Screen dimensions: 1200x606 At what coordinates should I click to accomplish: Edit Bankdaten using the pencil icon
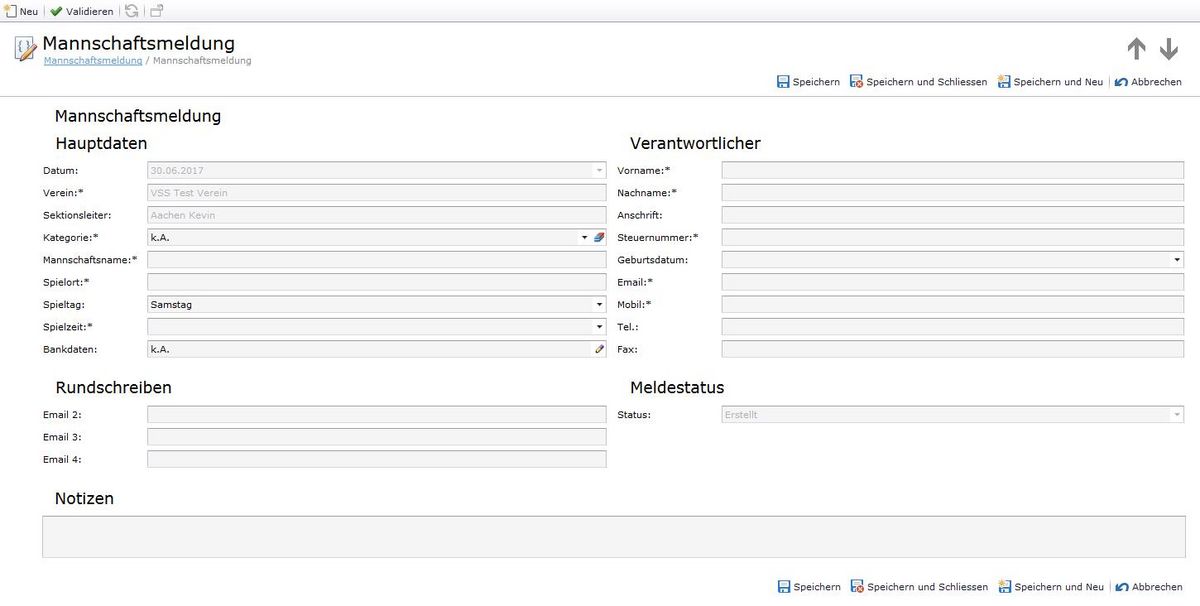coord(599,349)
